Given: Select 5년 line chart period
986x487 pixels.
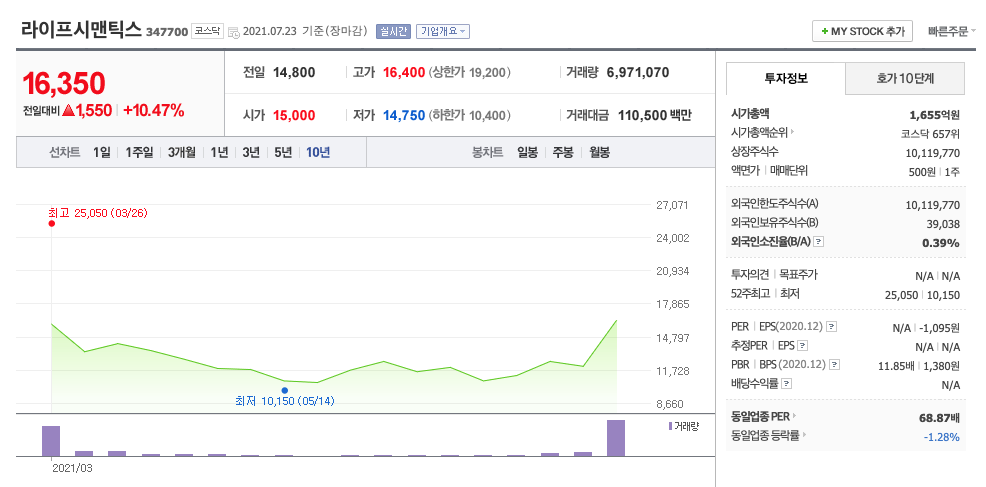Looking at the screenshot, I should point(283,152).
